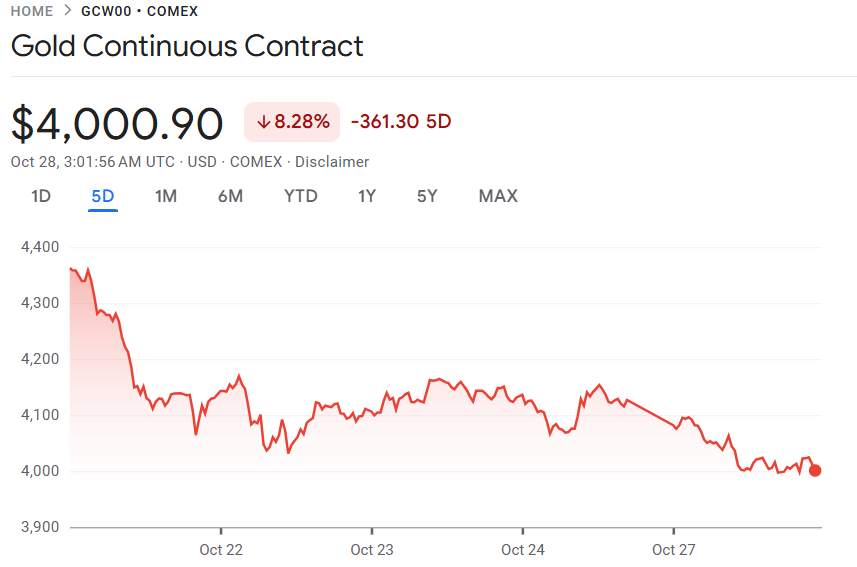Switch to the 6M range tab
Image resolution: width=857 pixels, height=567 pixels.
pyautogui.click(x=230, y=196)
